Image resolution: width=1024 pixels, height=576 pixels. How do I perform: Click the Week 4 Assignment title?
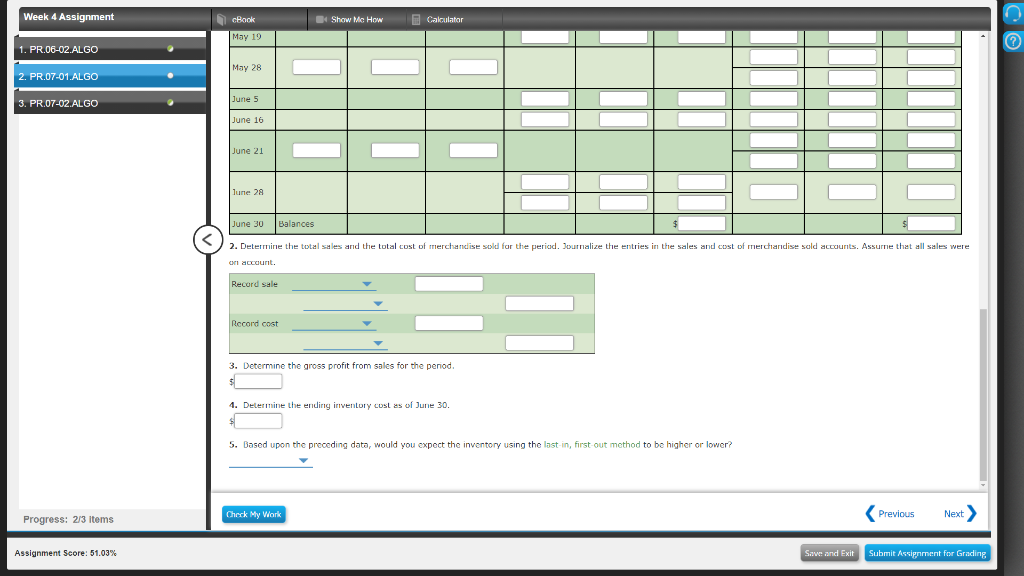click(x=69, y=17)
